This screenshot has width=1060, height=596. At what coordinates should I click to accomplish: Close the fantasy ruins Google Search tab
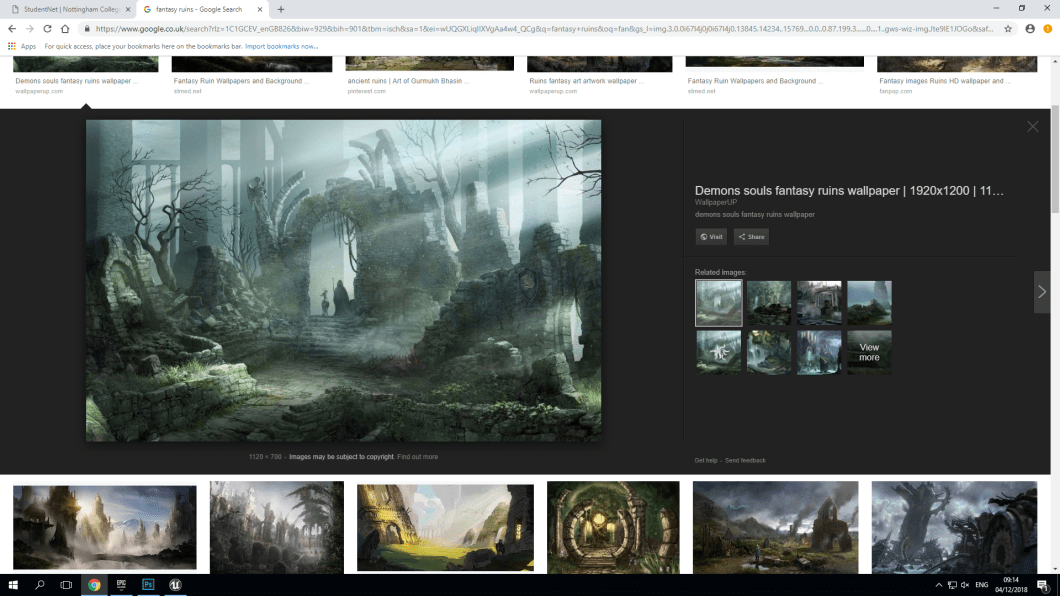point(260,9)
